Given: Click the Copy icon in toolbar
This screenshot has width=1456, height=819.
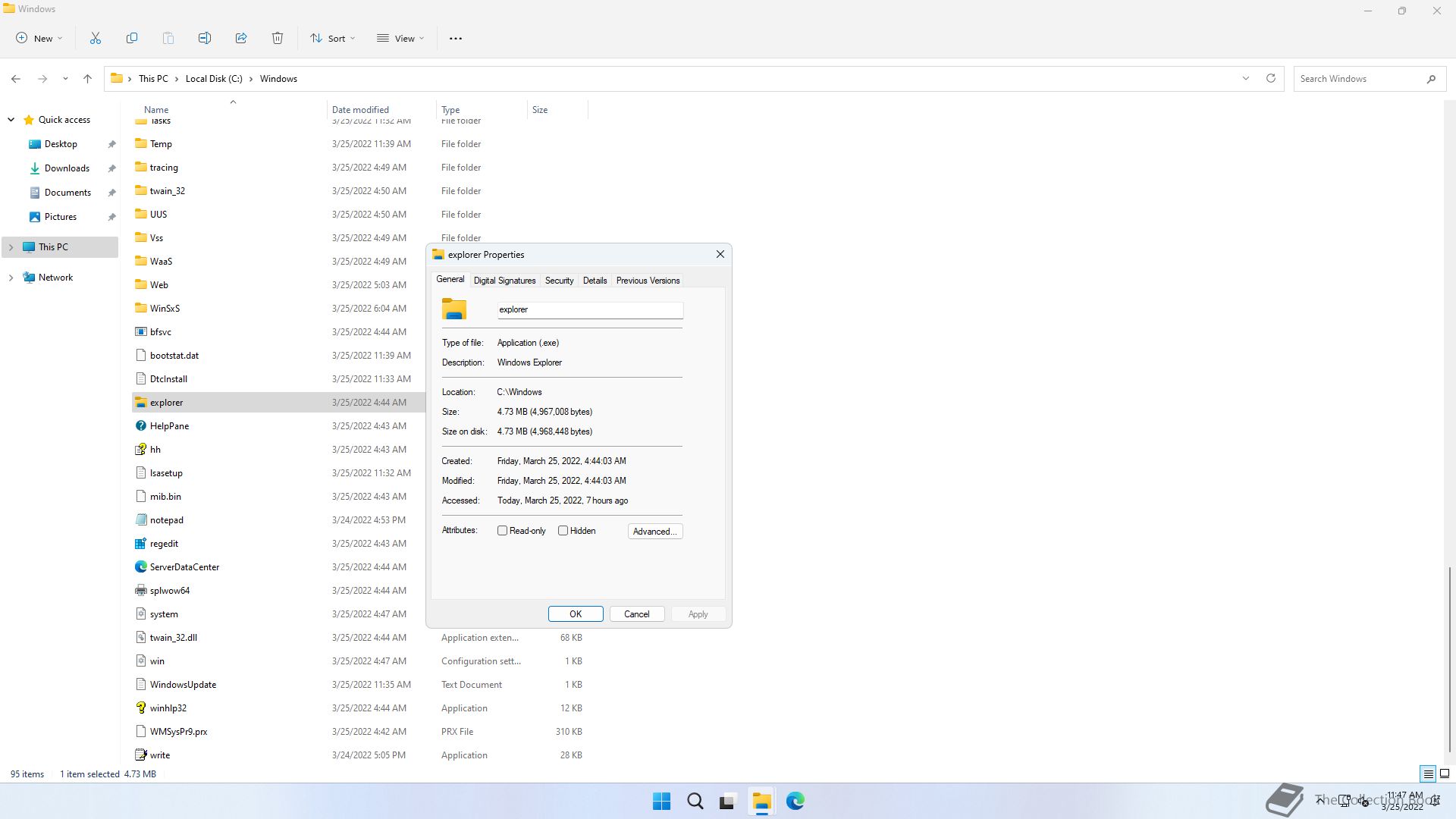Looking at the screenshot, I should pos(132,38).
